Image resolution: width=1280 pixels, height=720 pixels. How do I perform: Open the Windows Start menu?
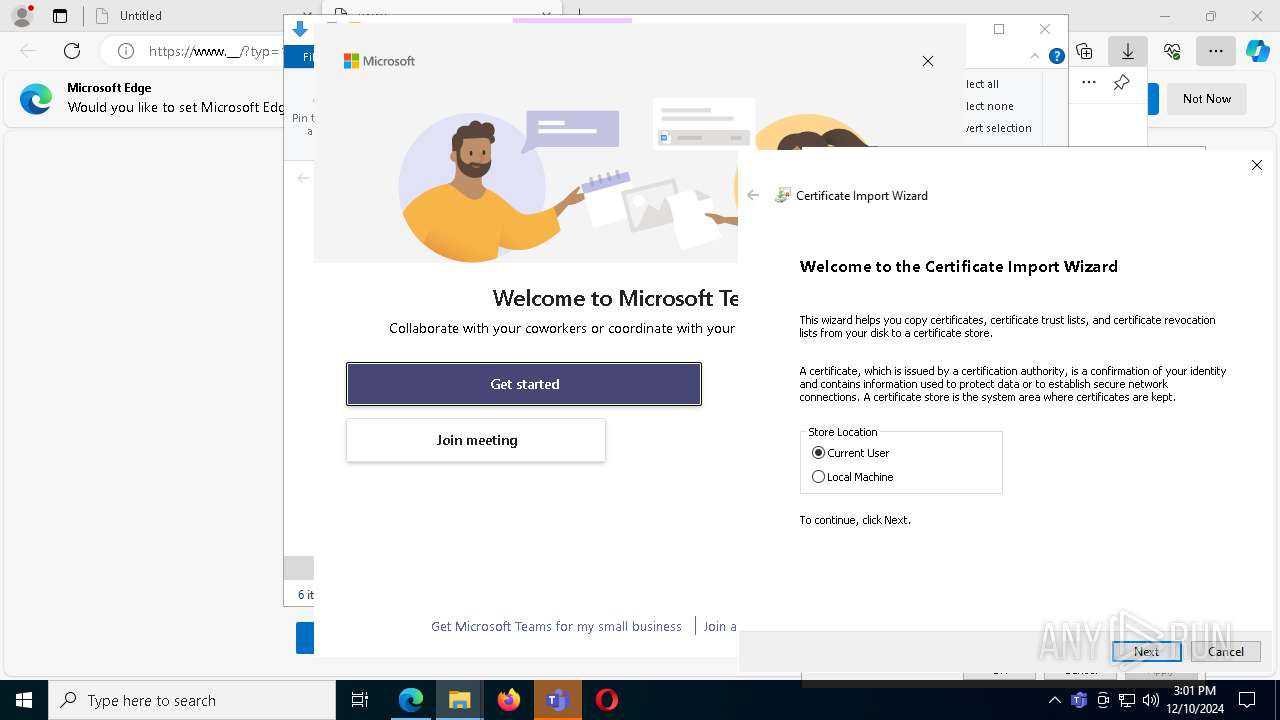click(x=23, y=700)
